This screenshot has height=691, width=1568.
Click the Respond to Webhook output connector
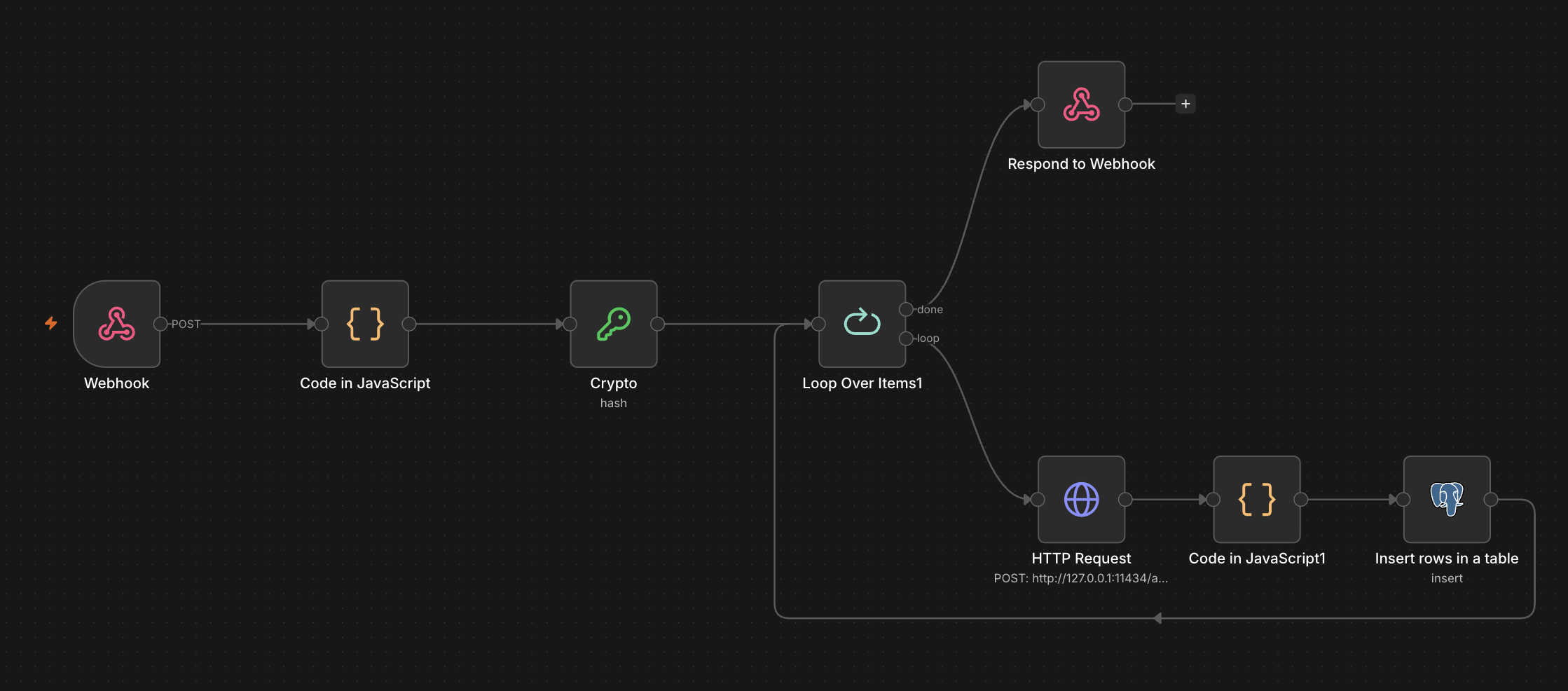(x=1125, y=104)
